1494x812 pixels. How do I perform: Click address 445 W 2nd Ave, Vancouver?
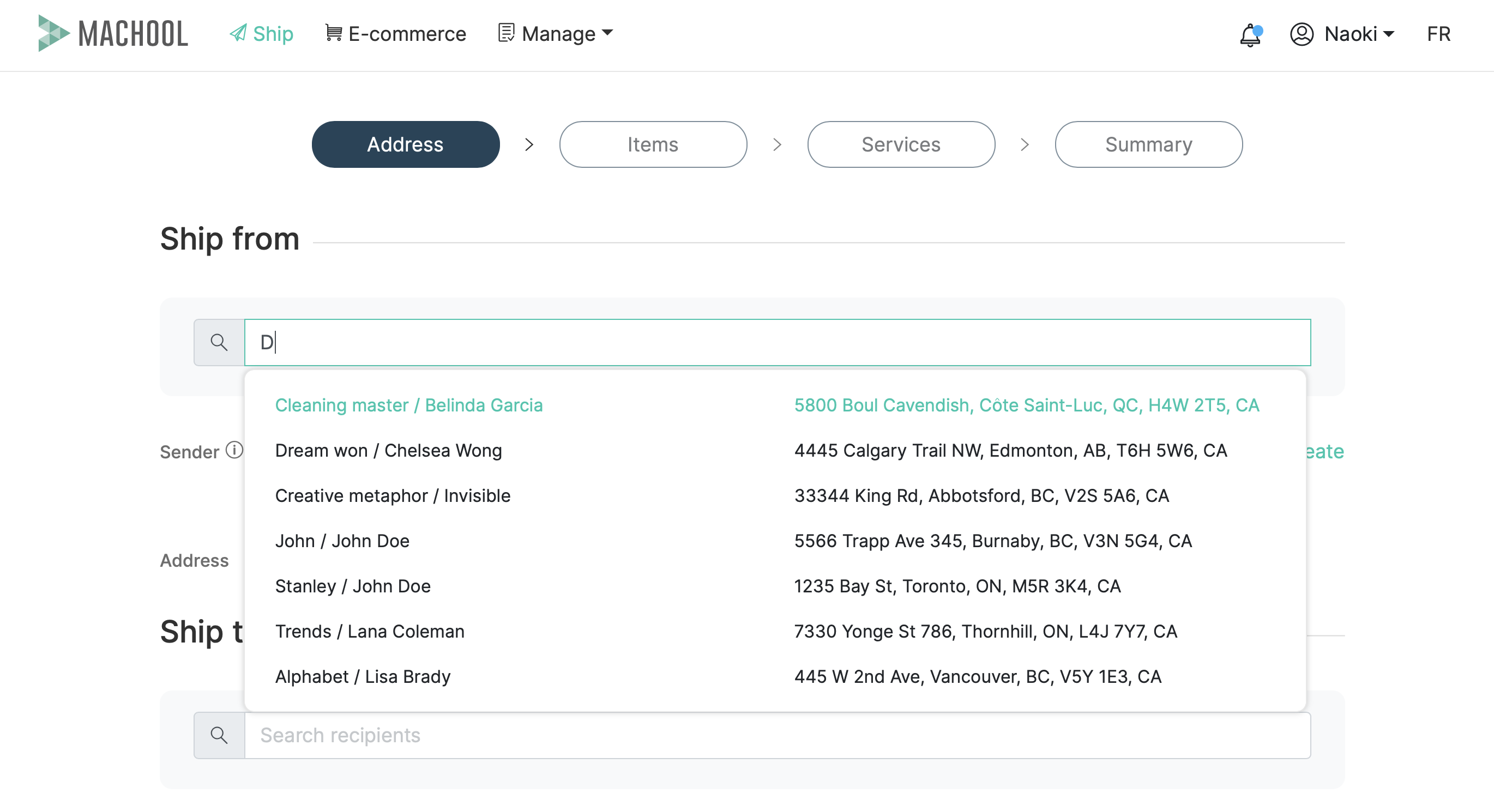977,676
